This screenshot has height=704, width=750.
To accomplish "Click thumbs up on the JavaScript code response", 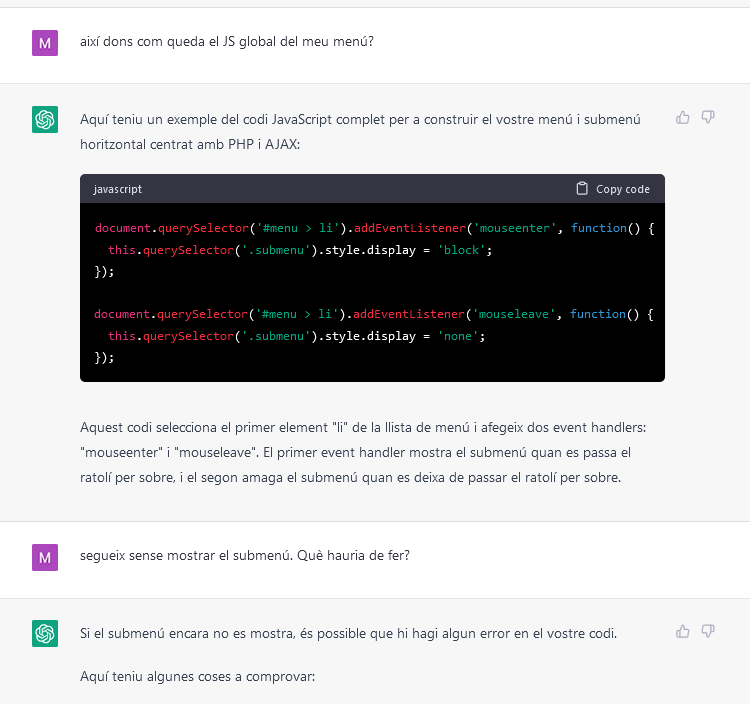I will (x=683, y=118).
